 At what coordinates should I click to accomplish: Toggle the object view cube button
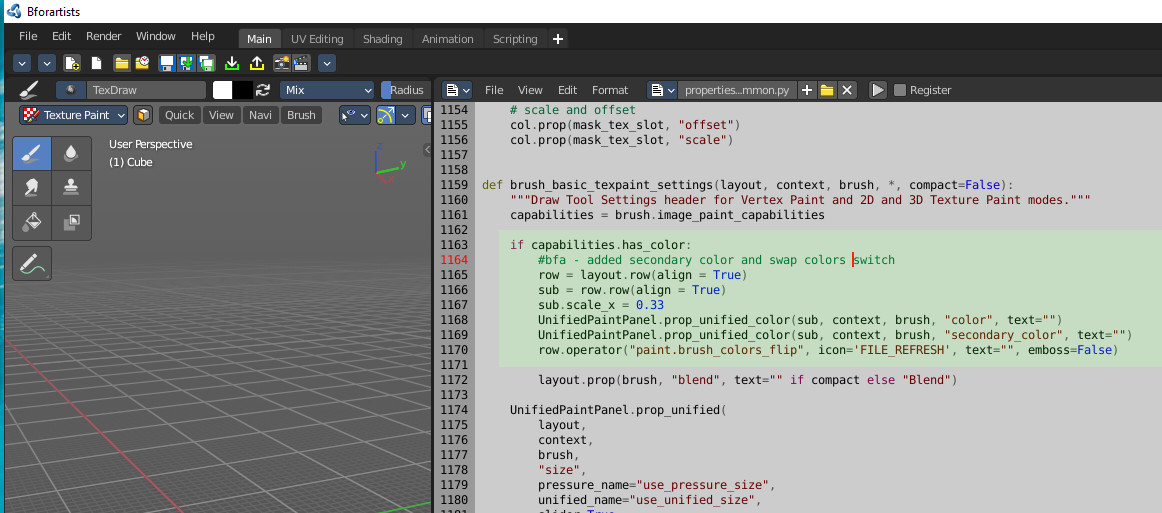[142, 115]
